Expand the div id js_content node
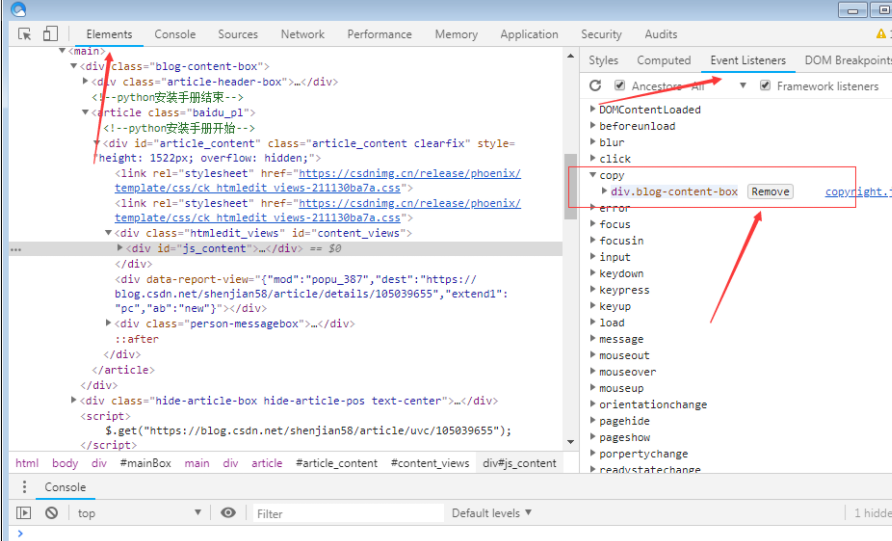Viewport: 892px width, 541px height. click(x=121, y=248)
